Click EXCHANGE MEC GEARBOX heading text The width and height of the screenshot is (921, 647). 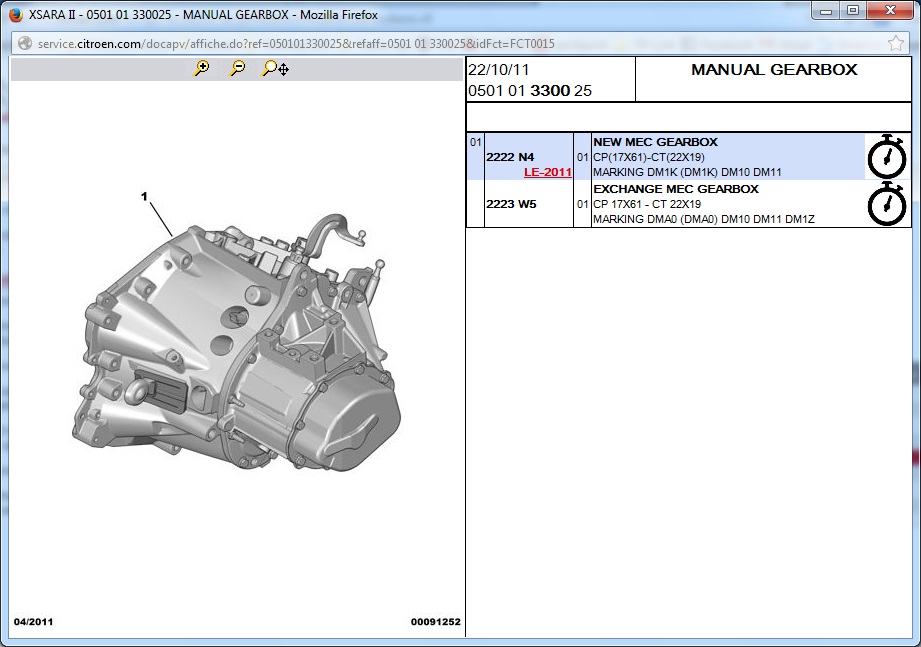click(x=675, y=189)
